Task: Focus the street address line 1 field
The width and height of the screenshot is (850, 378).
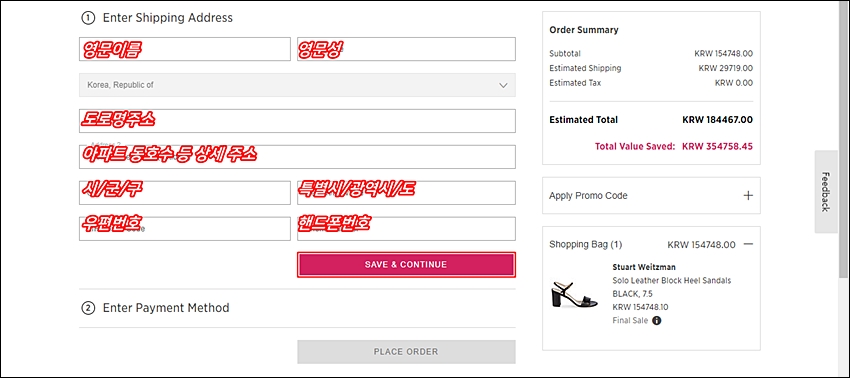Action: pos(297,121)
